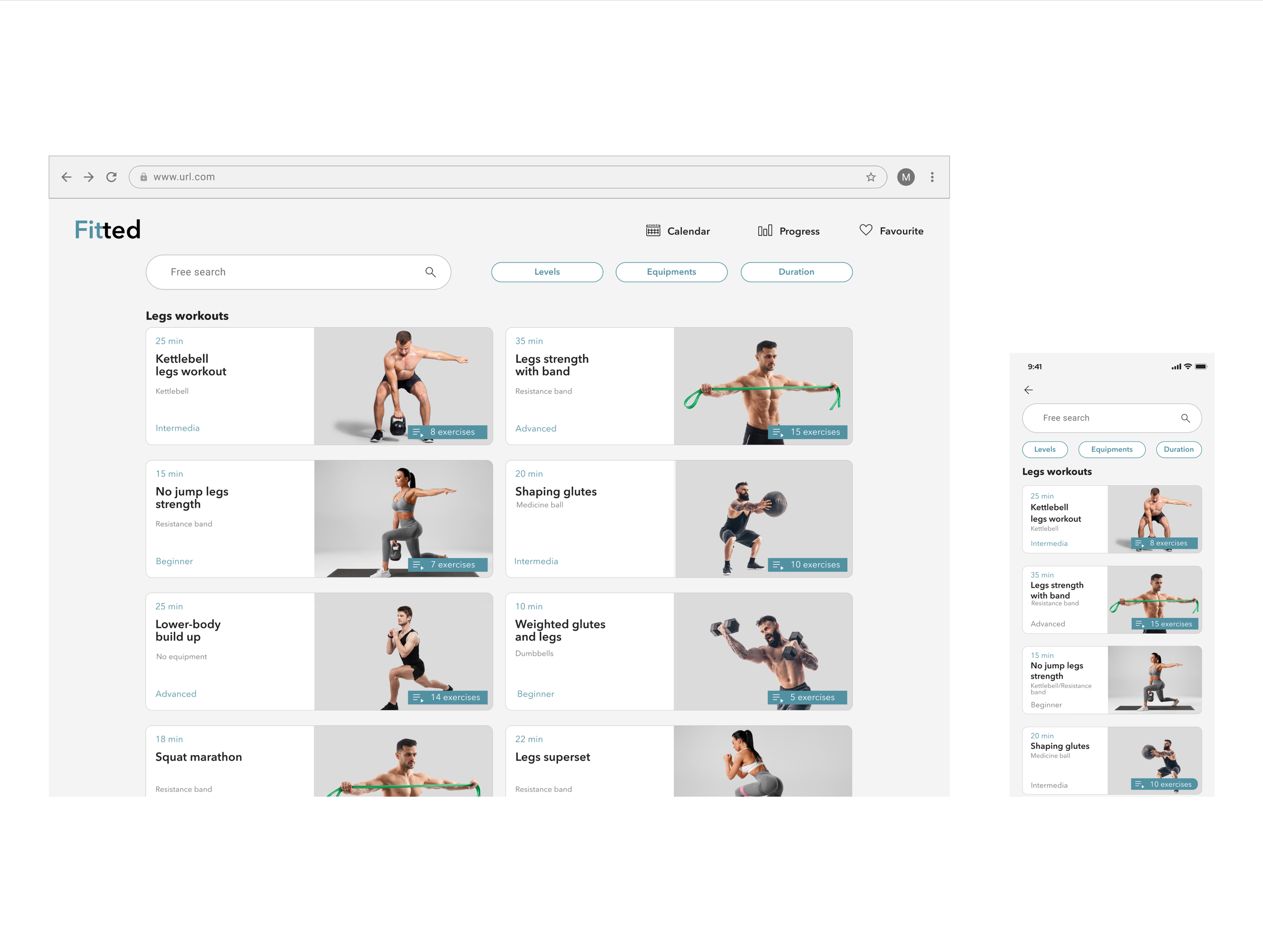Click the browser forward arrow
Screen dimensions: 1263x952
coord(88,177)
